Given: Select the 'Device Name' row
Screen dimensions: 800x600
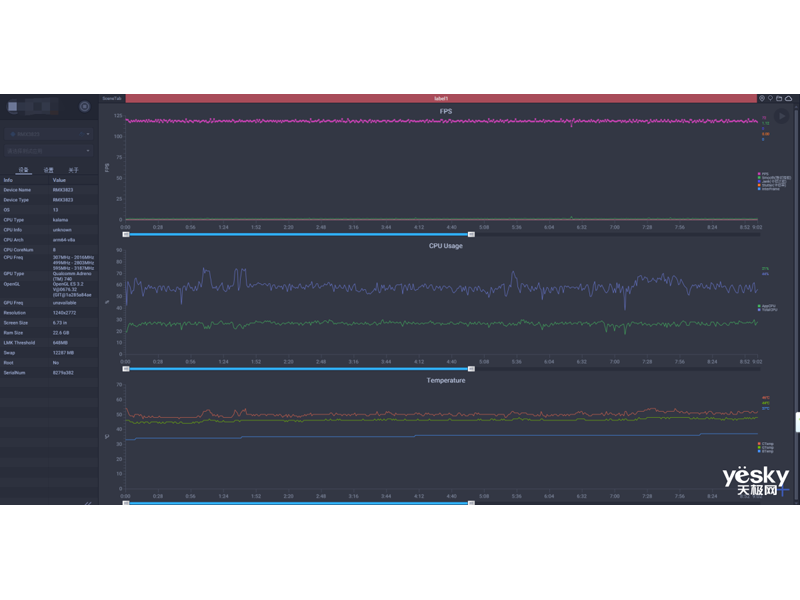Looking at the screenshot, I should tap(49, 190).
